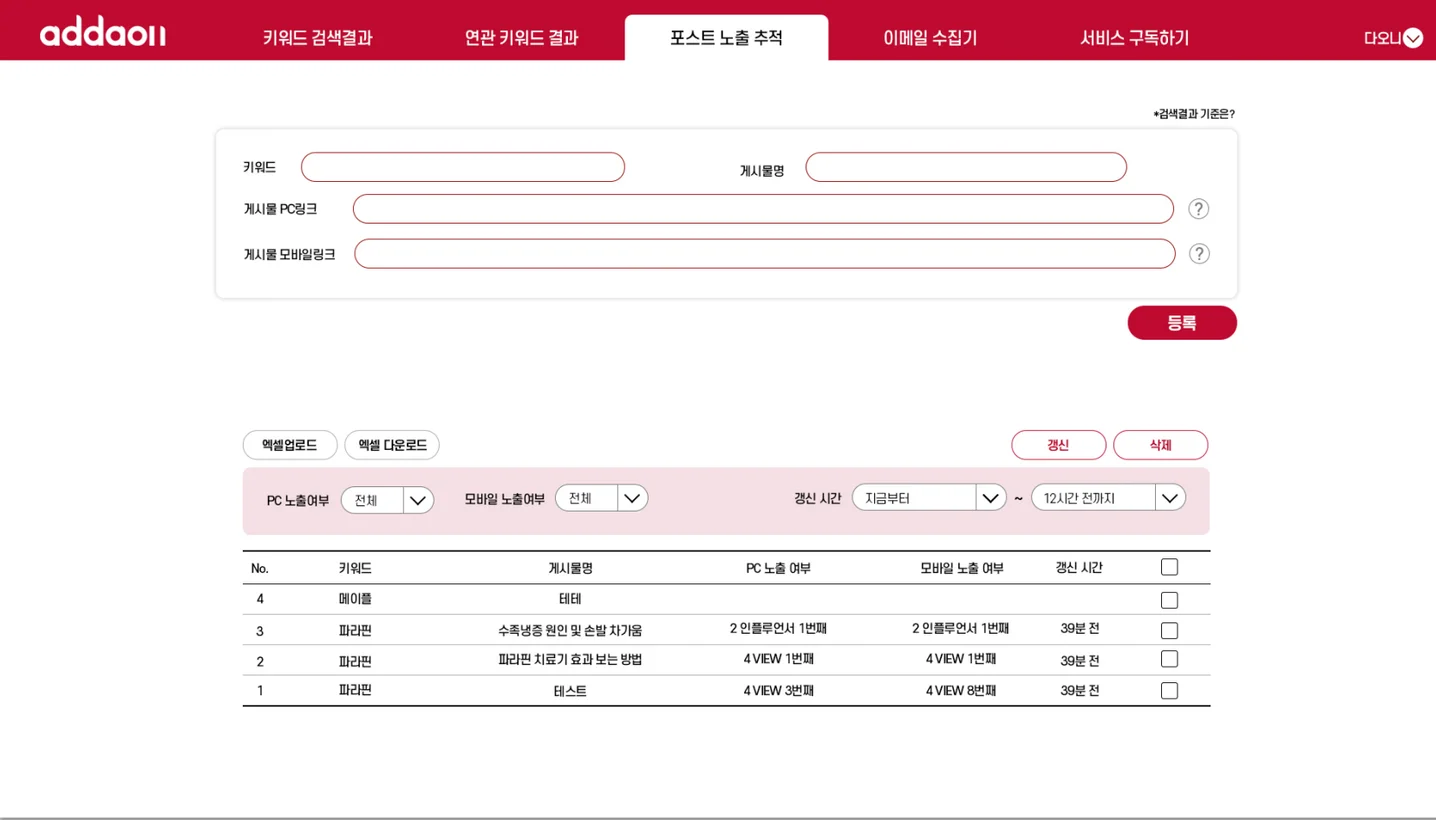Click the post title 테스트
The height and width of the screenshot is (820, 1436).
570,691
